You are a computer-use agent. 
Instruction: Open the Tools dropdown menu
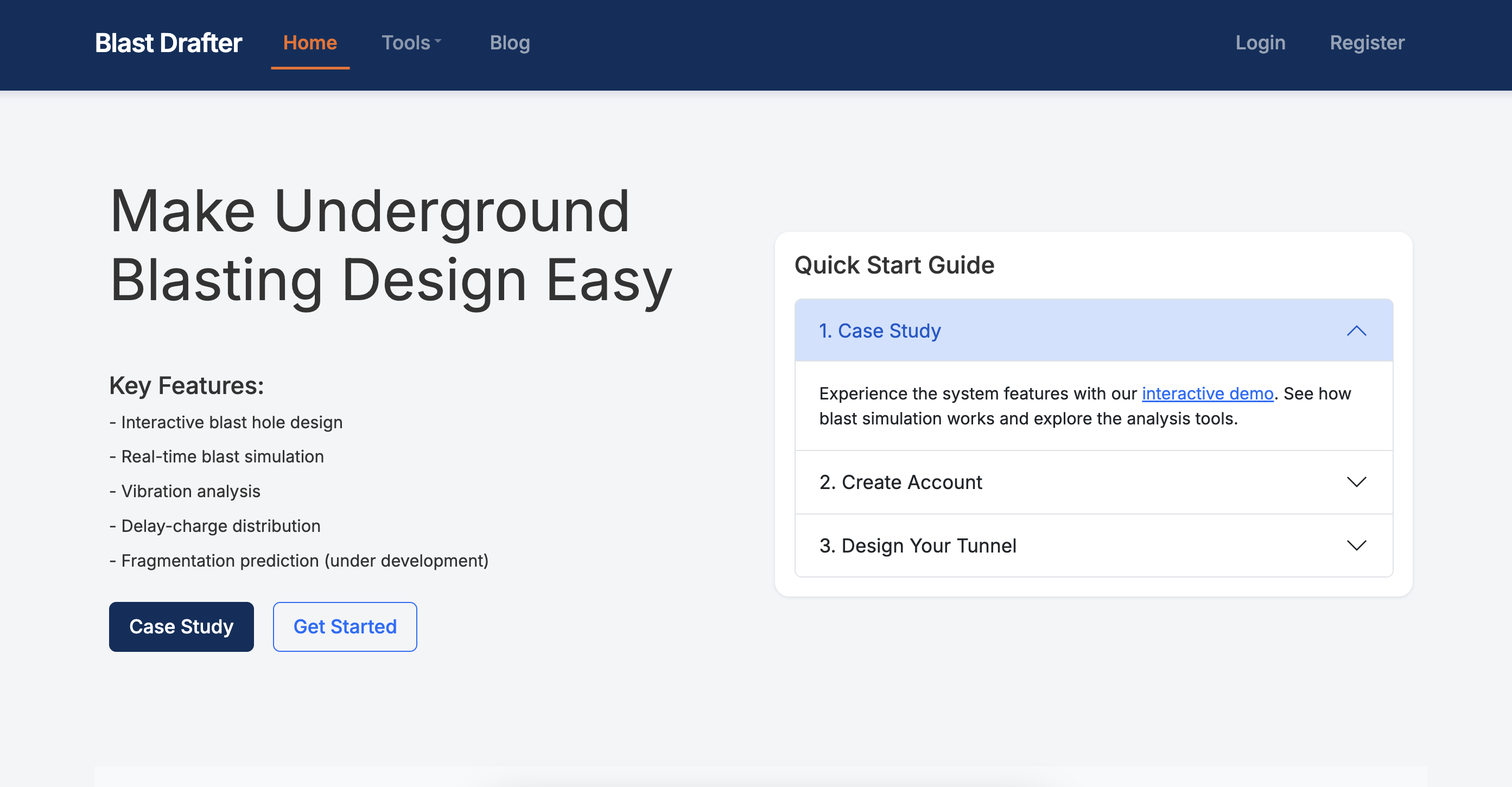[x=411, y=43]
